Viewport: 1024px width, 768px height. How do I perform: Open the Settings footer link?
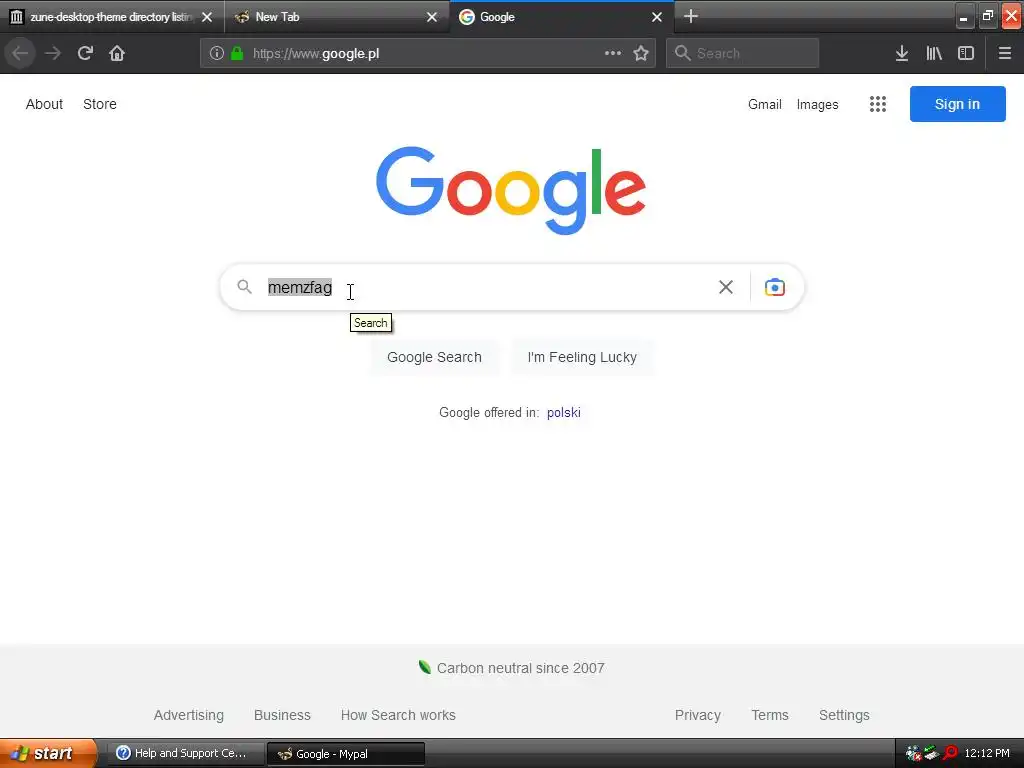click(x=844, y=715)
